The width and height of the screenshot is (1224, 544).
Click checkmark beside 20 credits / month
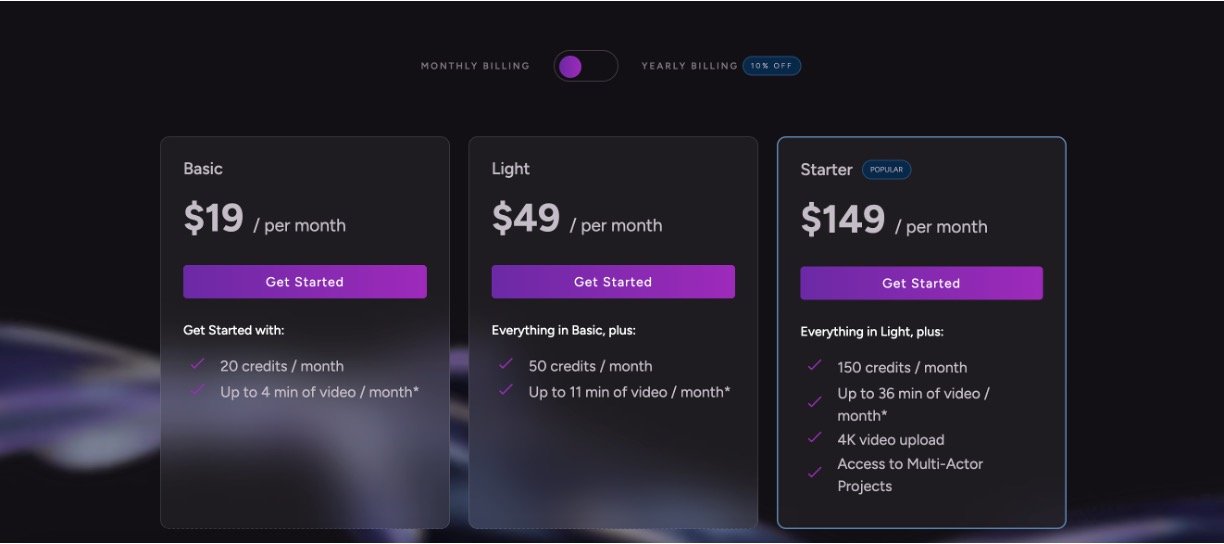pos(197,365)
